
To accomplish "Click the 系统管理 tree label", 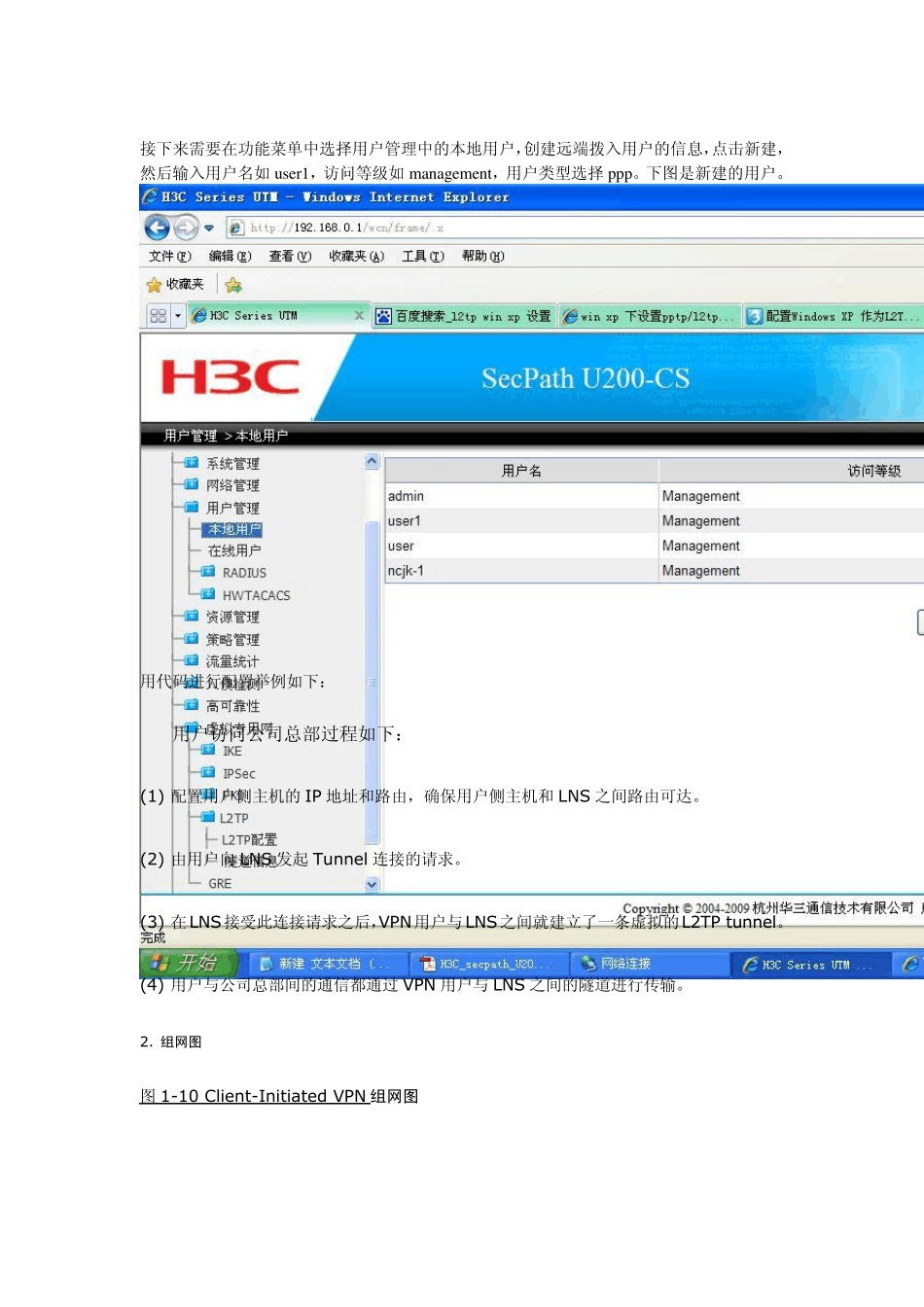I will tap(232, 463).
